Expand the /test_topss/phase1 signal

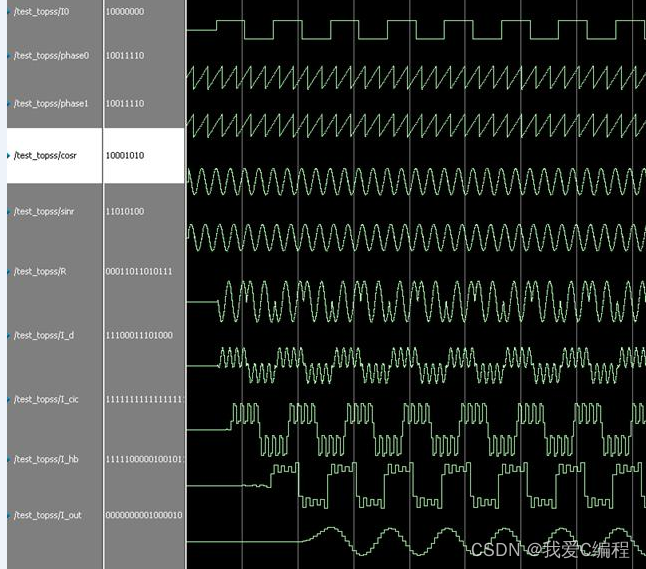coord(9,103)
